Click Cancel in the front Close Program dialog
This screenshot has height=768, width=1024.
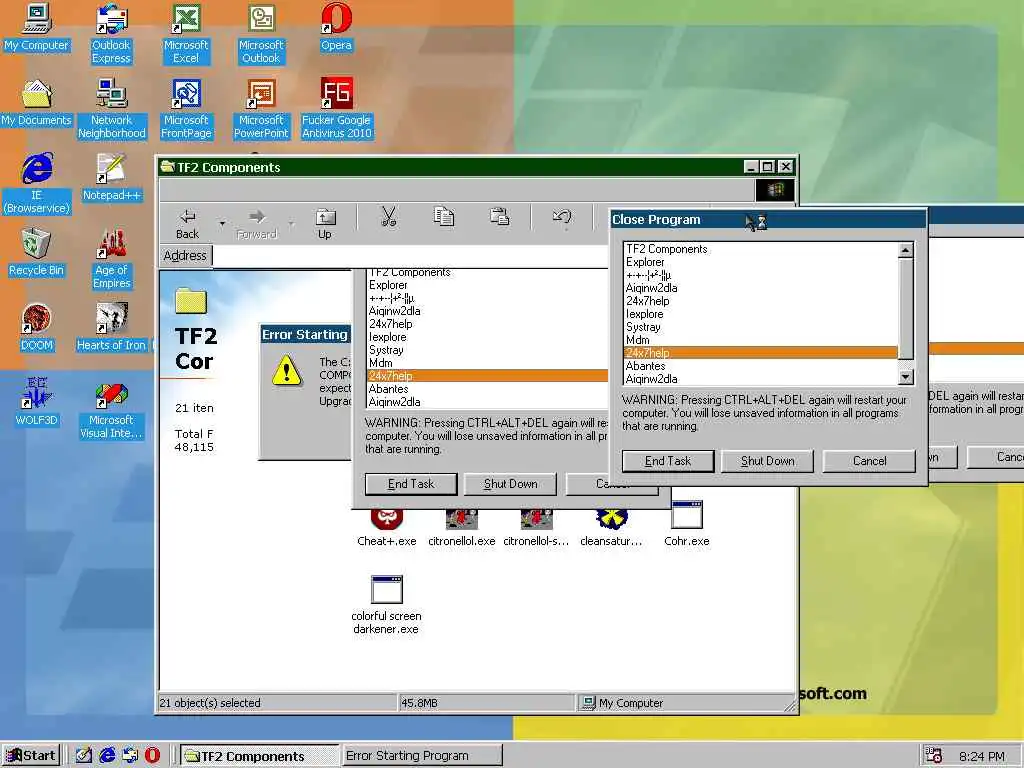[869, 461]
